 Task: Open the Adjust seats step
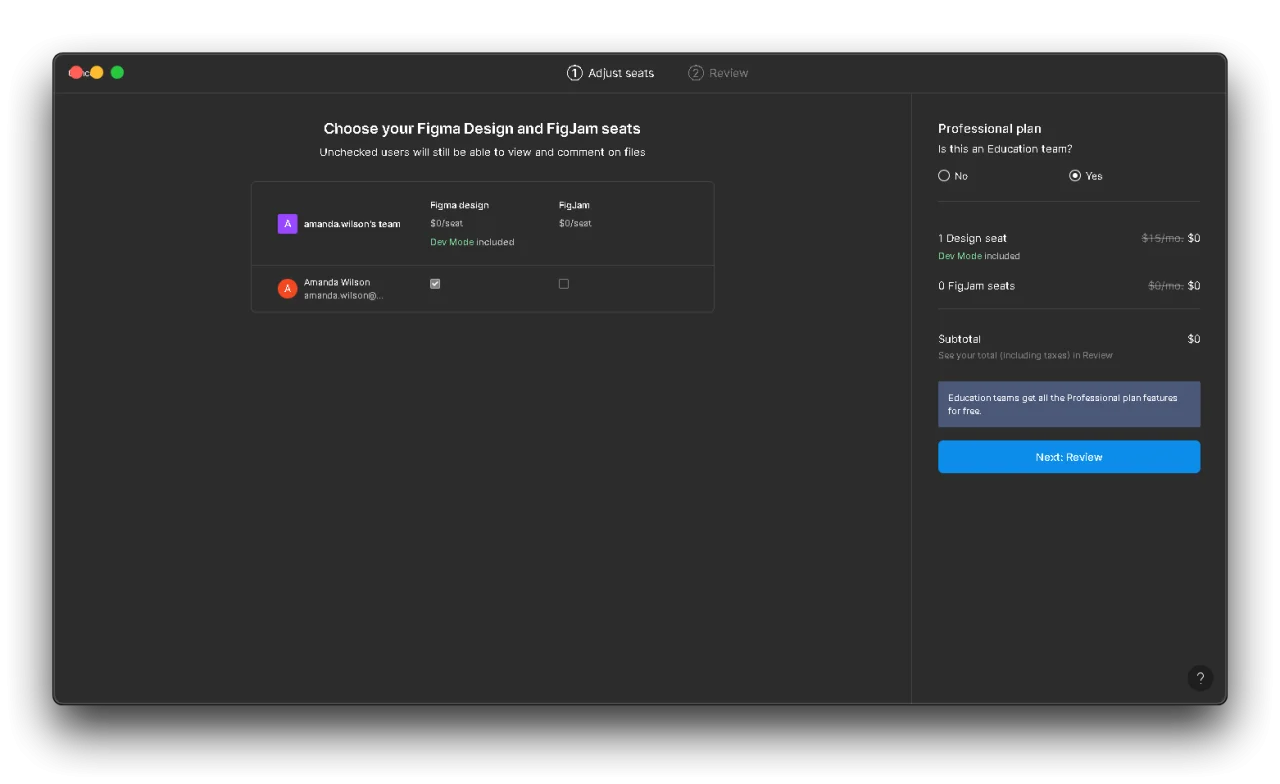click(611, 73)
